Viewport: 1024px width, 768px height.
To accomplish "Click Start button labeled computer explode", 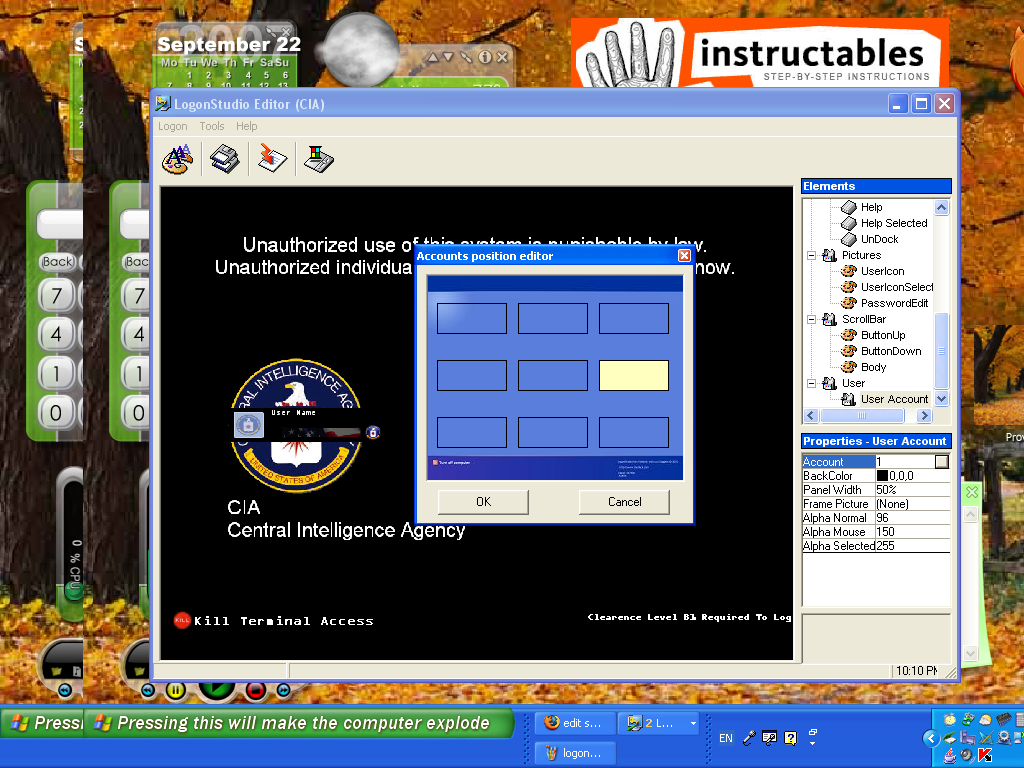I will pyautogui.click(x=300, y=723).
